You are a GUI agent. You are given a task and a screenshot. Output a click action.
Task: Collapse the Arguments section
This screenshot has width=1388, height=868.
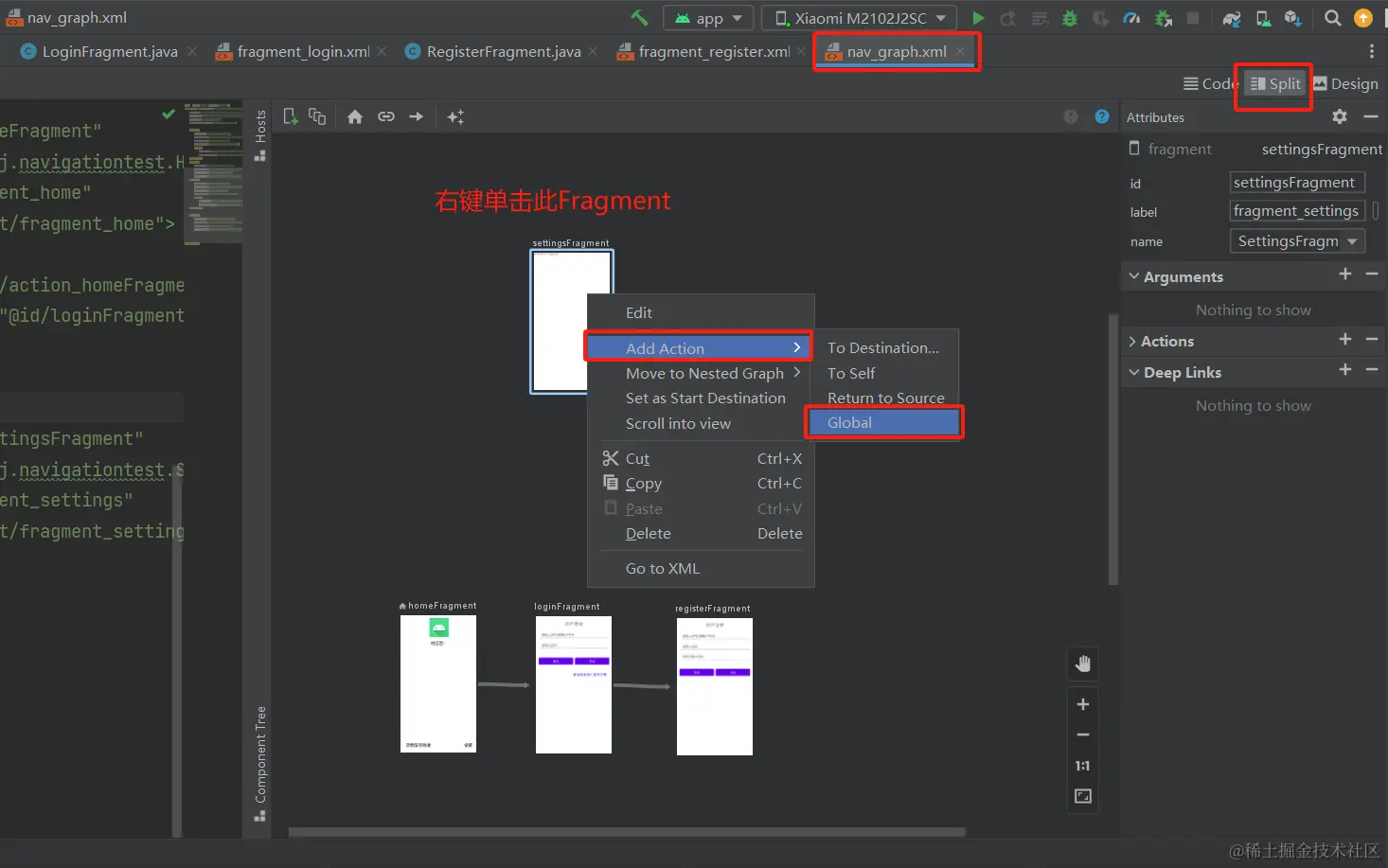[1134, 276]
